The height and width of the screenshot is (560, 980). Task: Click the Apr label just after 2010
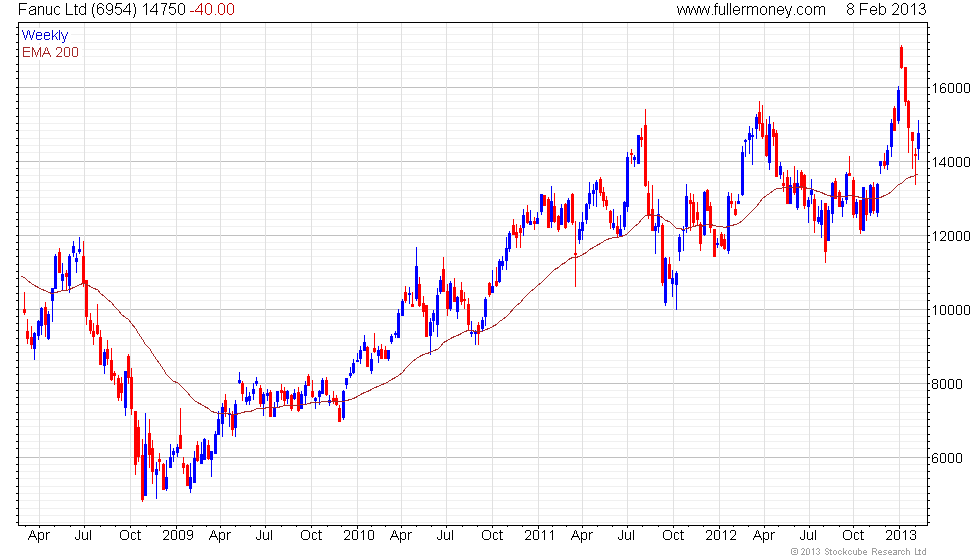[x=401, y=536]
